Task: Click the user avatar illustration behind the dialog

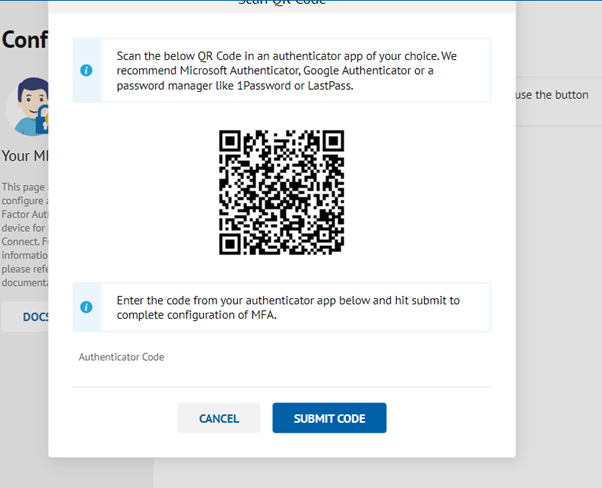Action: click(26, 106)
